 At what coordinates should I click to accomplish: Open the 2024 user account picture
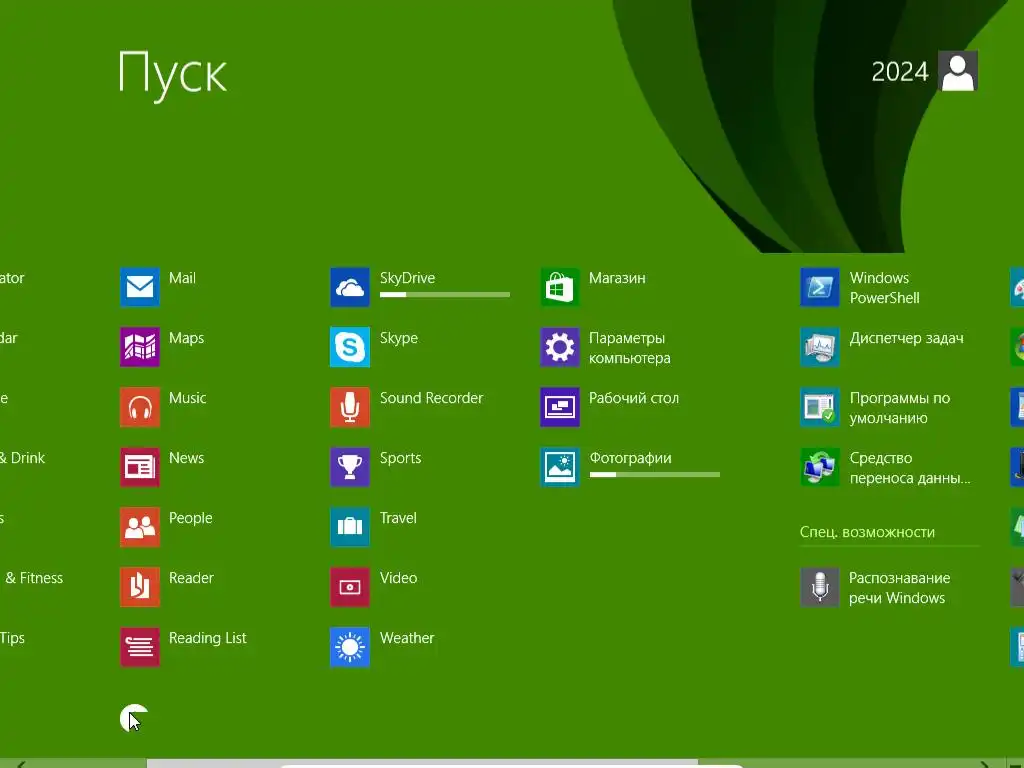click(x=958, y=71)
